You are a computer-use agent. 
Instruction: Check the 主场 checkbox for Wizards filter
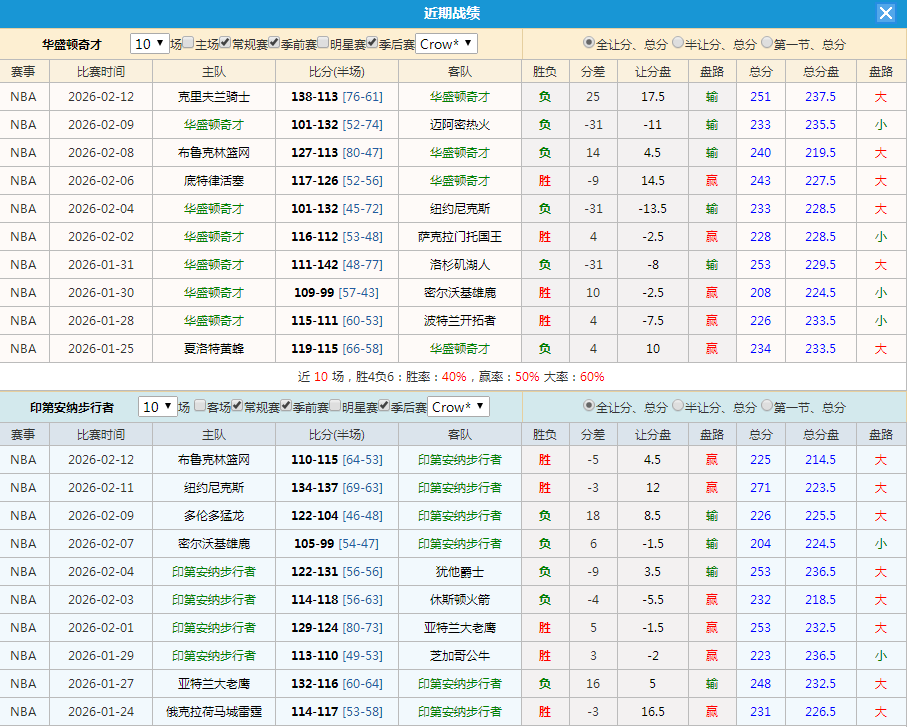coord(186,44)
